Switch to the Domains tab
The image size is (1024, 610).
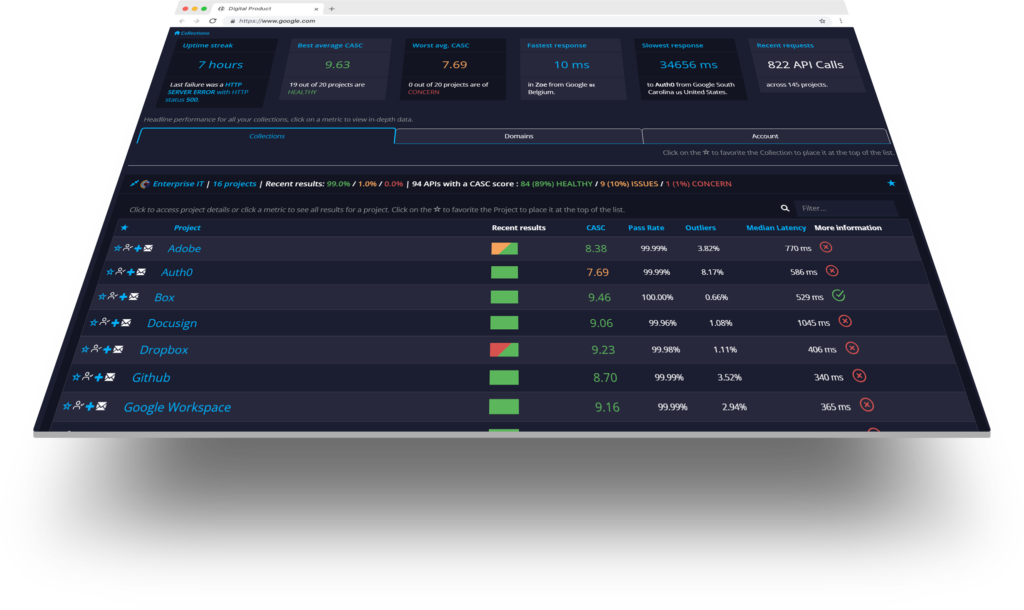tap(519, 136)
